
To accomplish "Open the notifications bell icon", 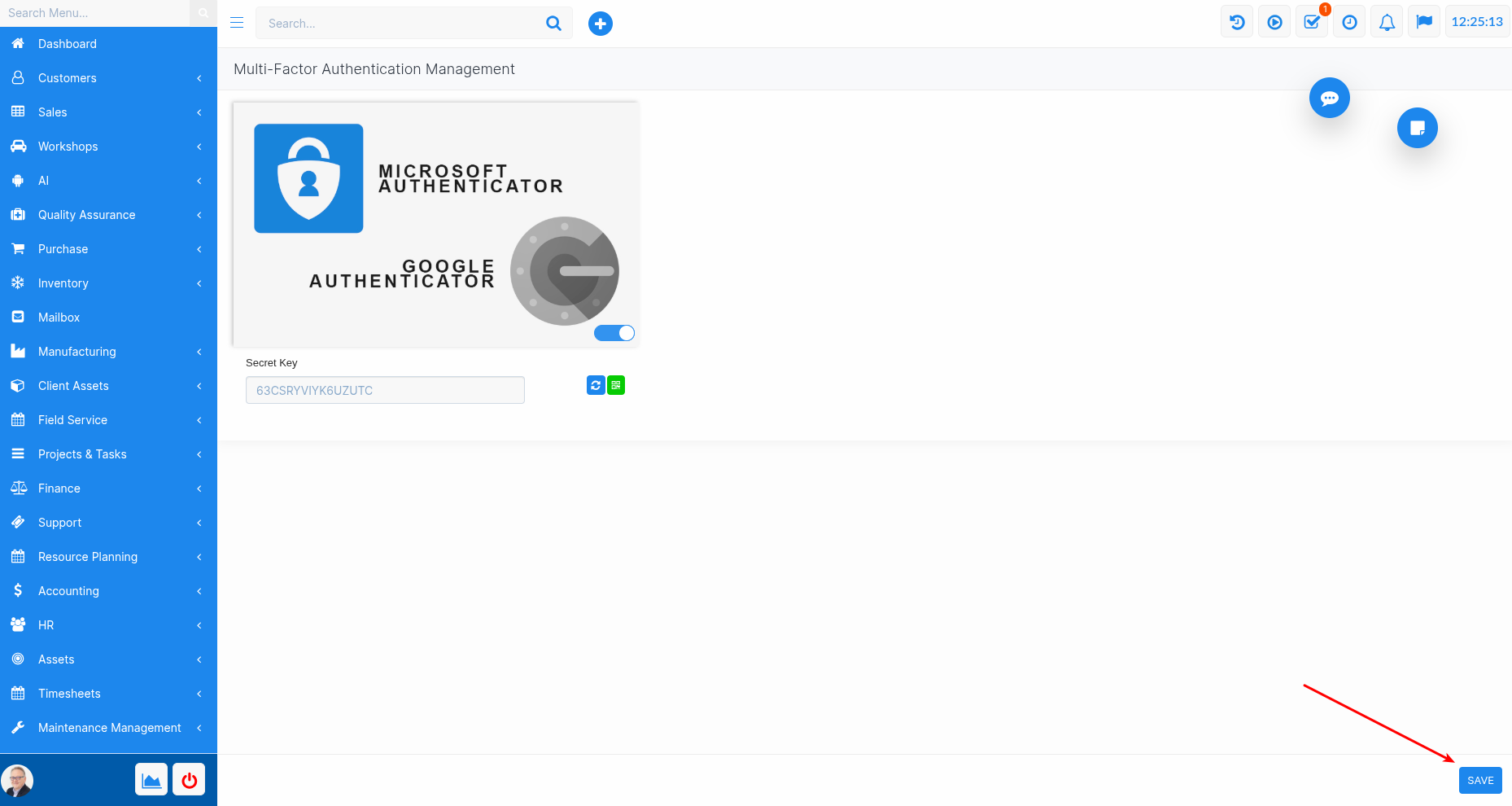I will pyautogui.click(x=1387, y=22).
